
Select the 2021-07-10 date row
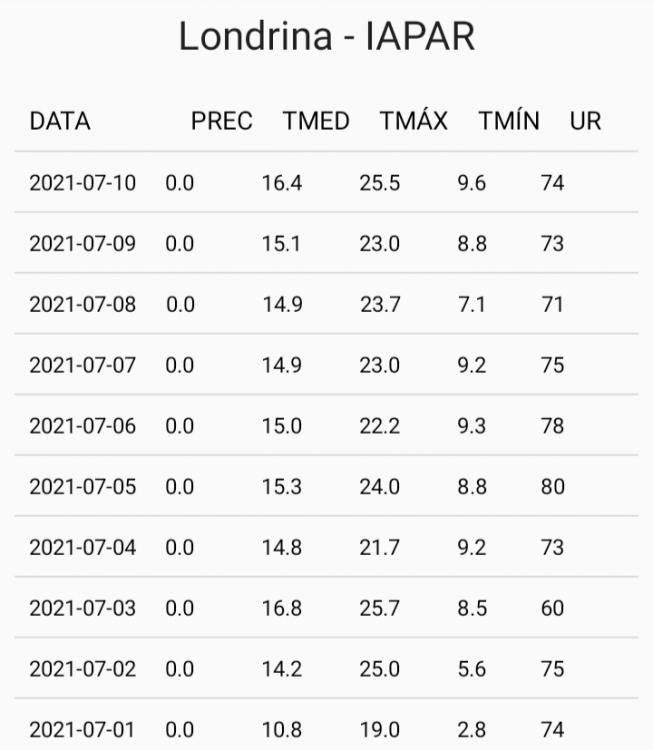(83, 183)
